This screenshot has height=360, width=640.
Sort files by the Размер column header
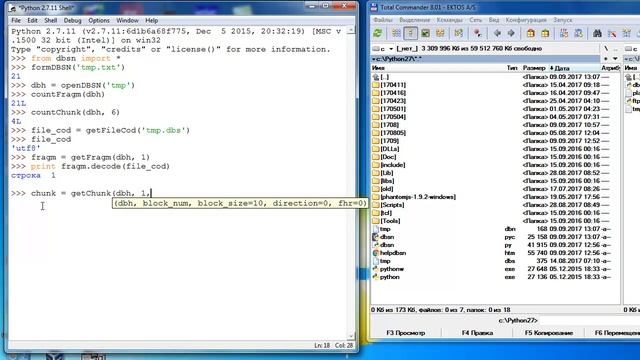(x=534, y=68)
